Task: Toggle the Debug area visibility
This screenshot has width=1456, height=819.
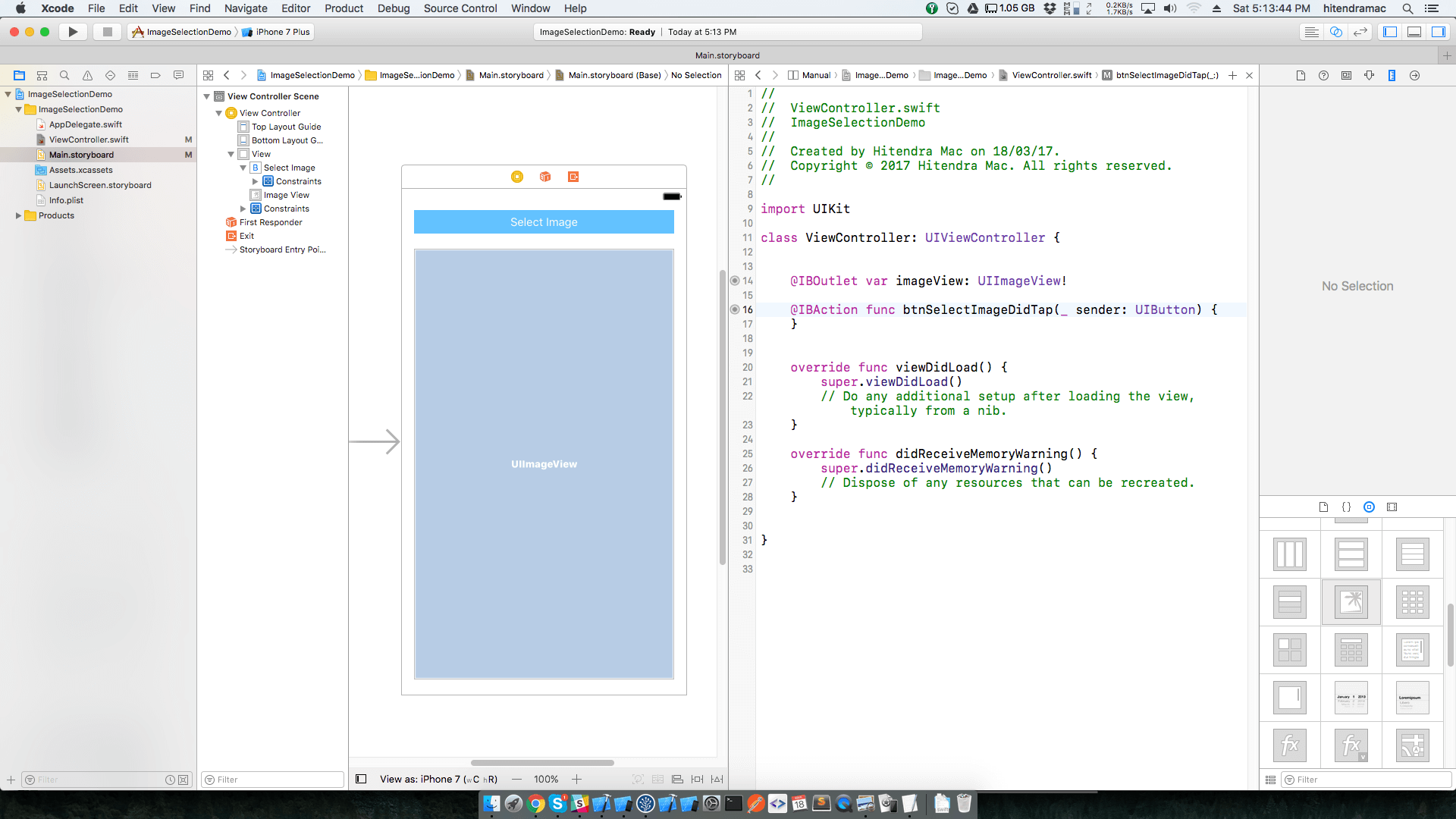Action: click(1414, 32)
